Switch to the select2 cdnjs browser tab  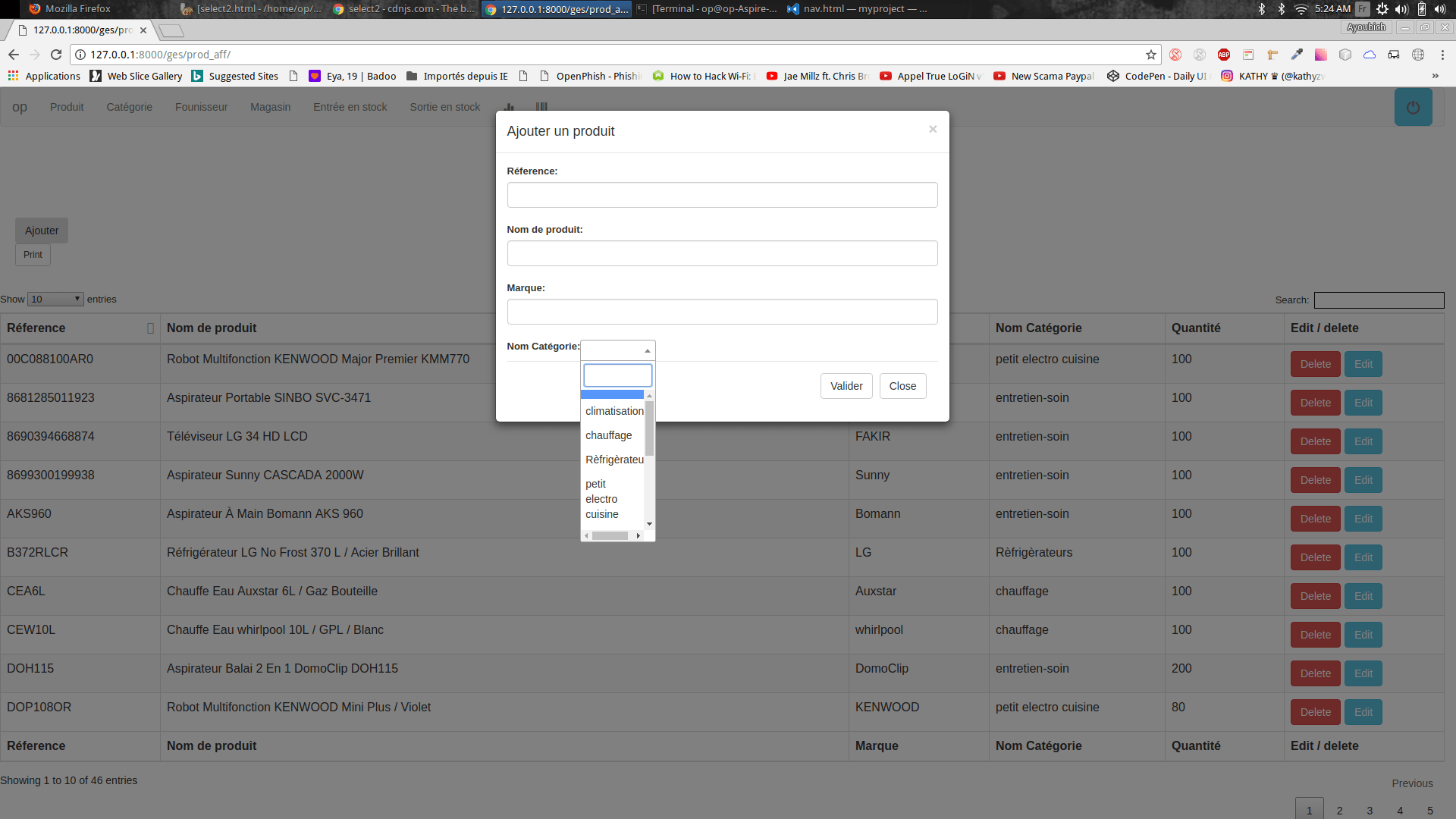(x=404, y=9)
